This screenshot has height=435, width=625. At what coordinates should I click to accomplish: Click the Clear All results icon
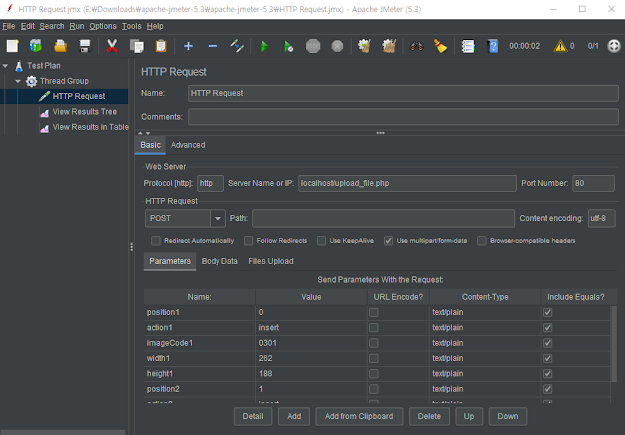(x=389, y=46)
